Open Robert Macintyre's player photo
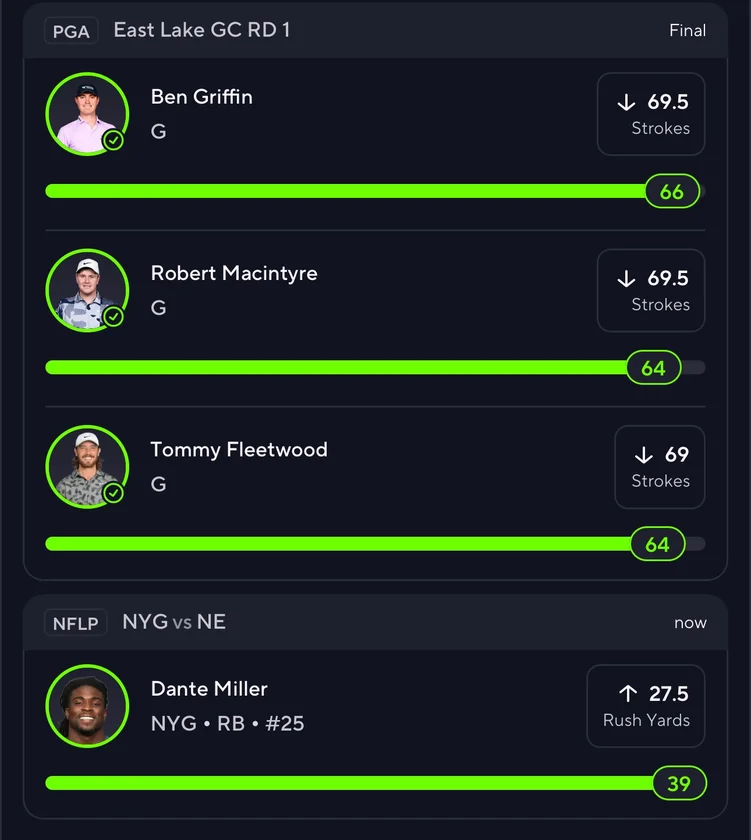 86,289
